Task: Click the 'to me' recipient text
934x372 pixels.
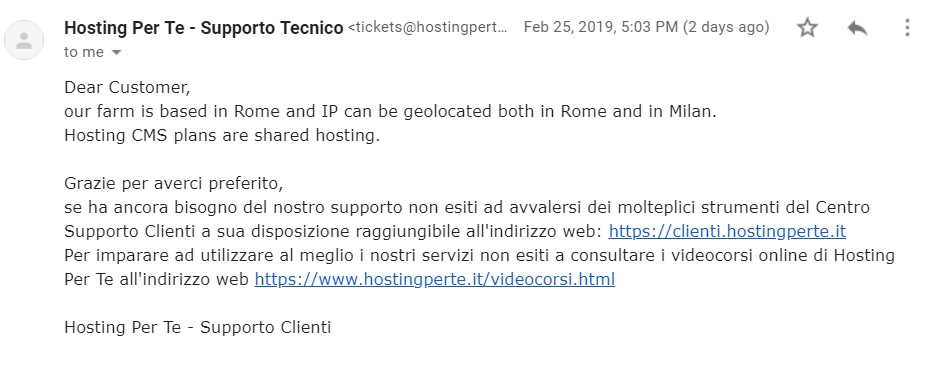Action: coord(83,52)
